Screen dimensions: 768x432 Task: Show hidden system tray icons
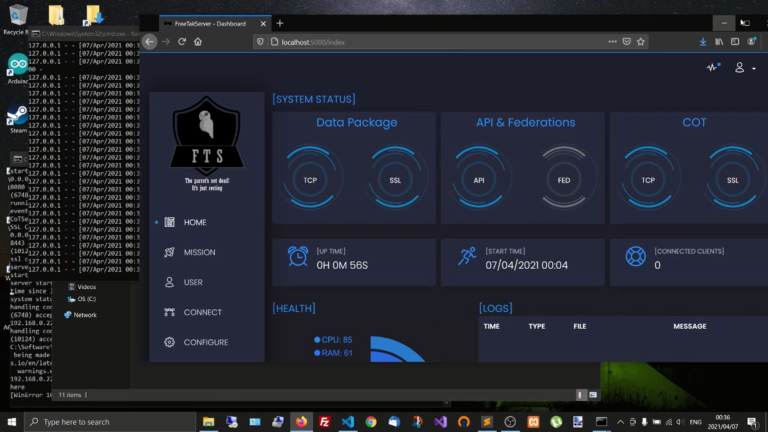click(620, 422)
